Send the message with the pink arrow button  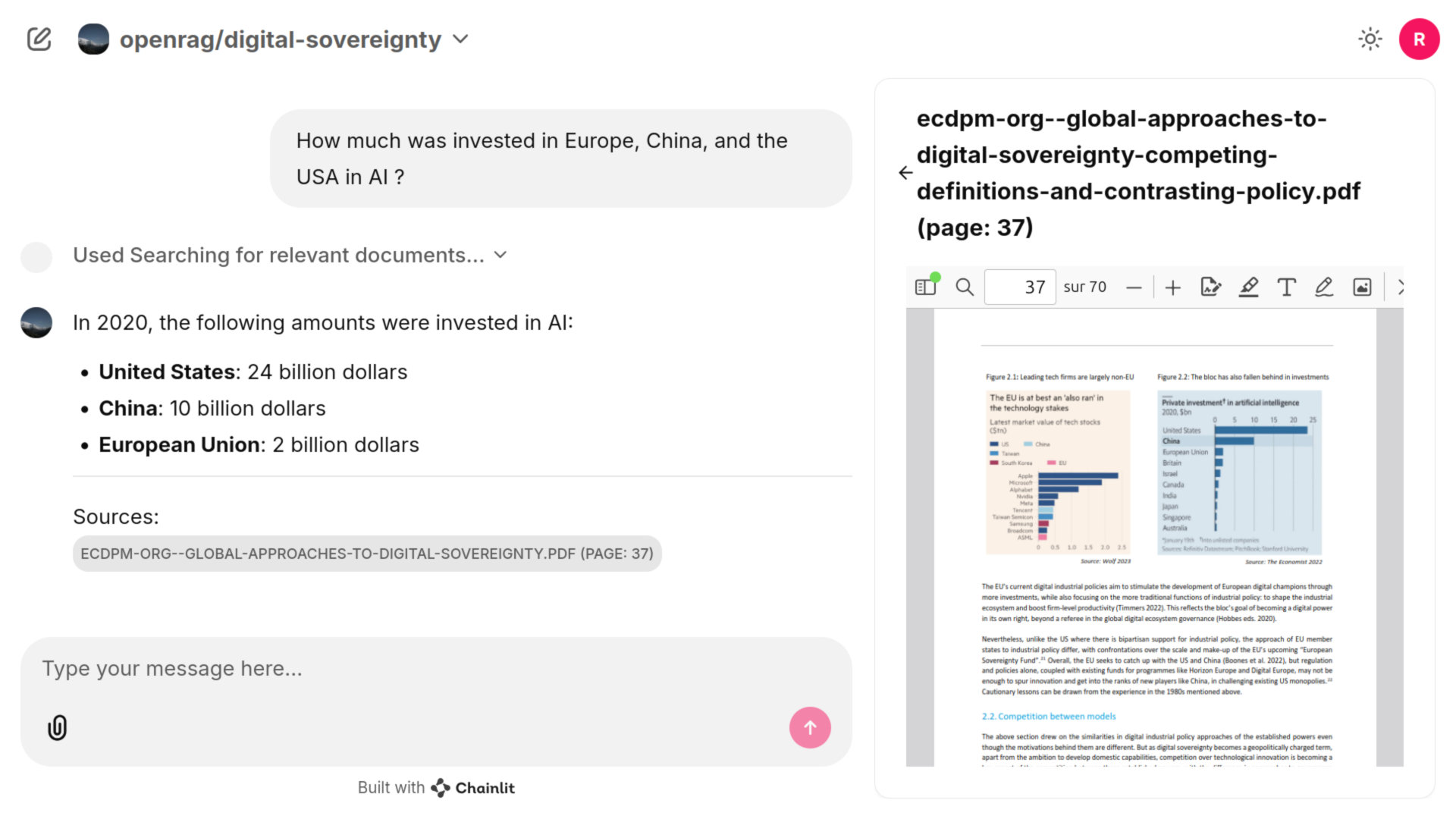coord(810,728)
